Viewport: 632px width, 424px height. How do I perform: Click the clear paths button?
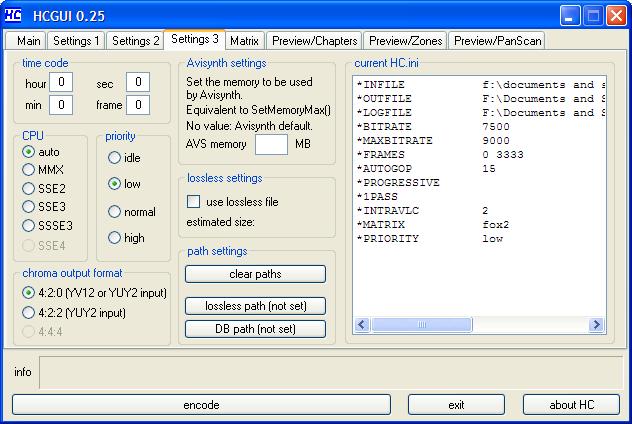point(255,274)
